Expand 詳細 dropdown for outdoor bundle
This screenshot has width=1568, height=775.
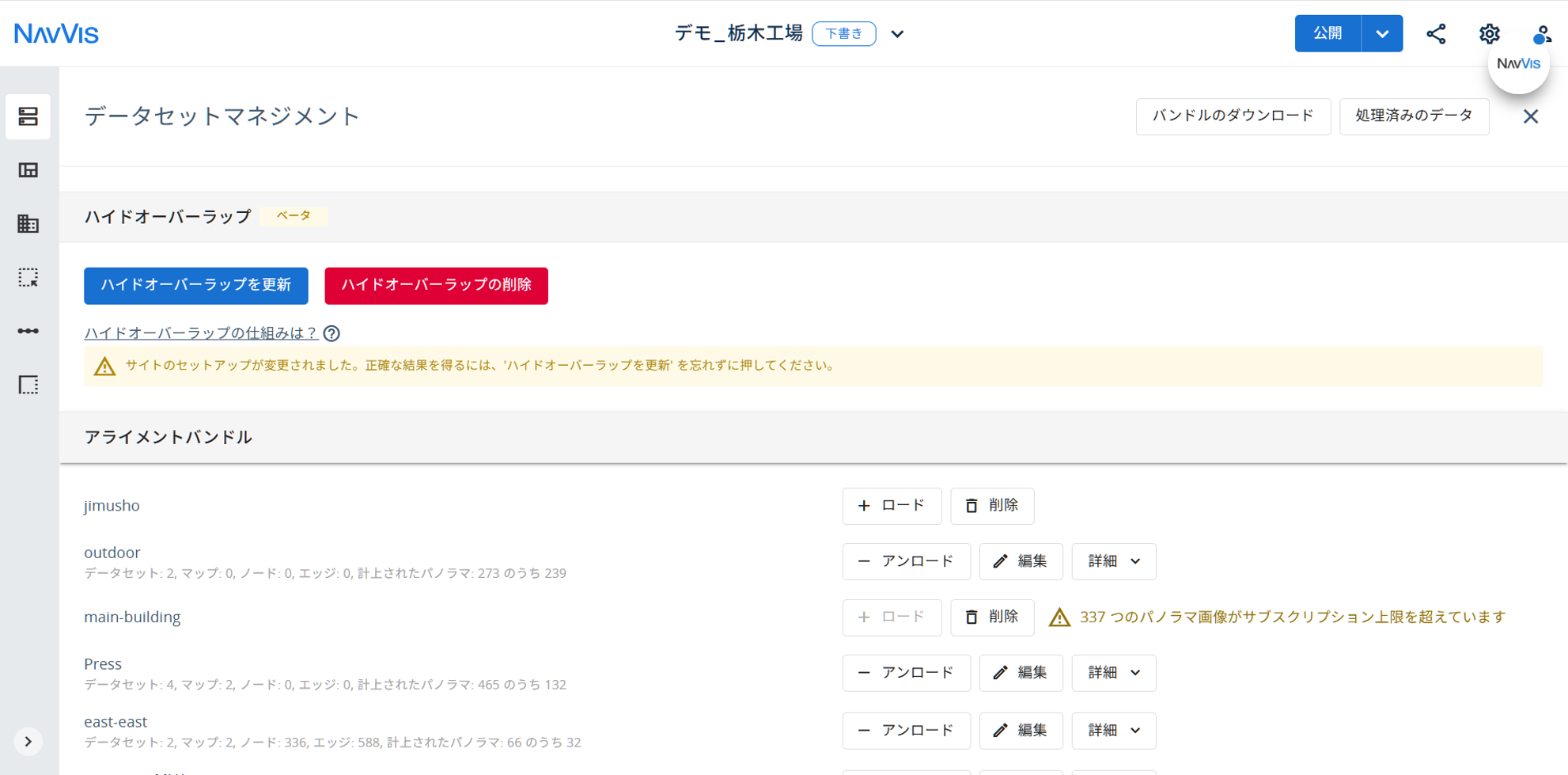(x=1114, y=561)
